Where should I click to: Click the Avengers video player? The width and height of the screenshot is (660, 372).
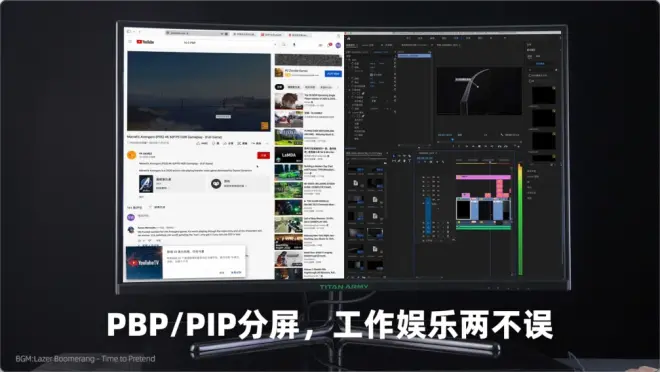pyautogui.click(x=199, y=91)
